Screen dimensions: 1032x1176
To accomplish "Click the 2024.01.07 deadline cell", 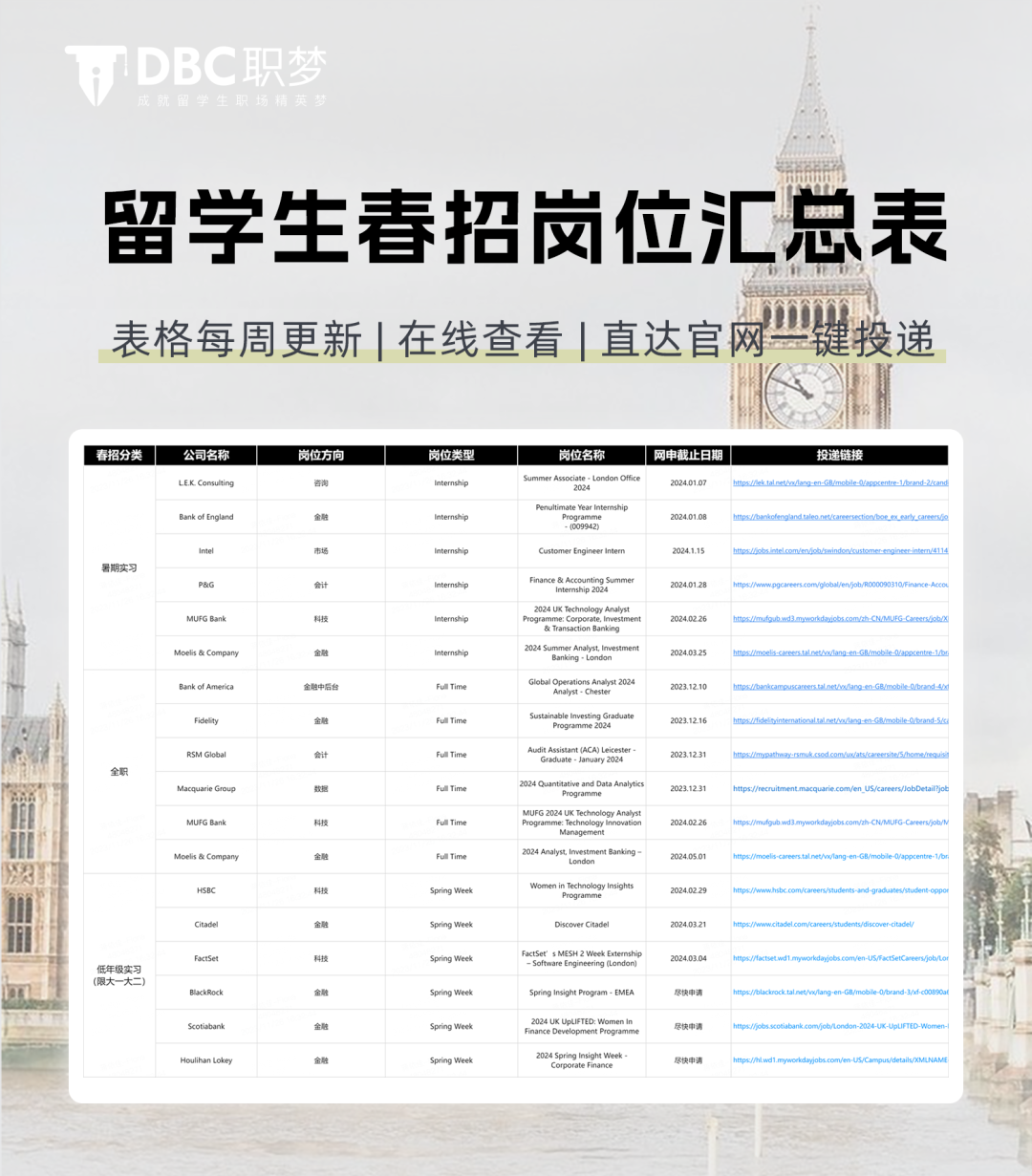I will click(x=688, y=483).
